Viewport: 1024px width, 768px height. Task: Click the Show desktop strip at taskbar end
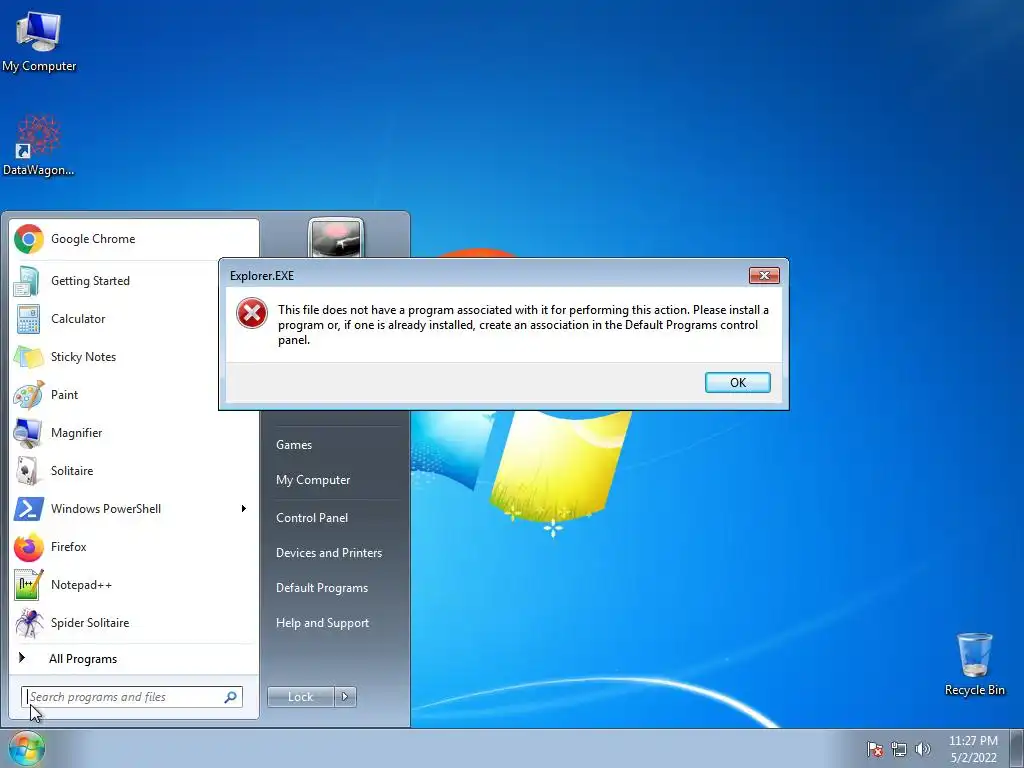(x=1017, y=748)
